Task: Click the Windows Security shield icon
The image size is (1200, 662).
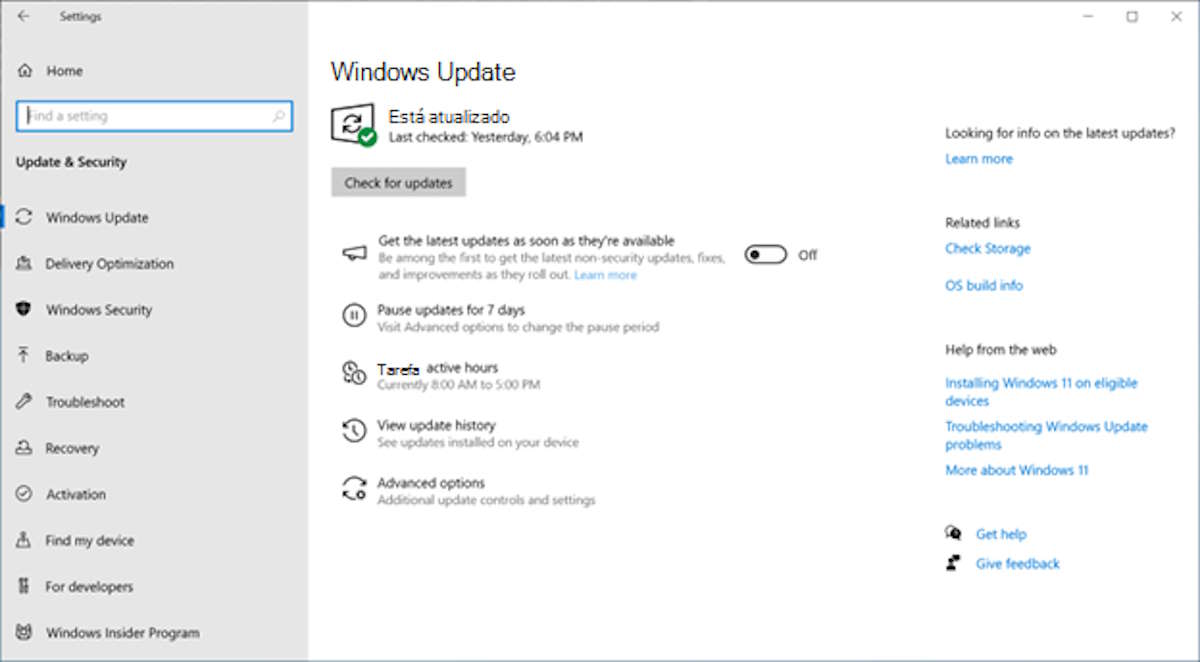Action: tap(25, 310)
